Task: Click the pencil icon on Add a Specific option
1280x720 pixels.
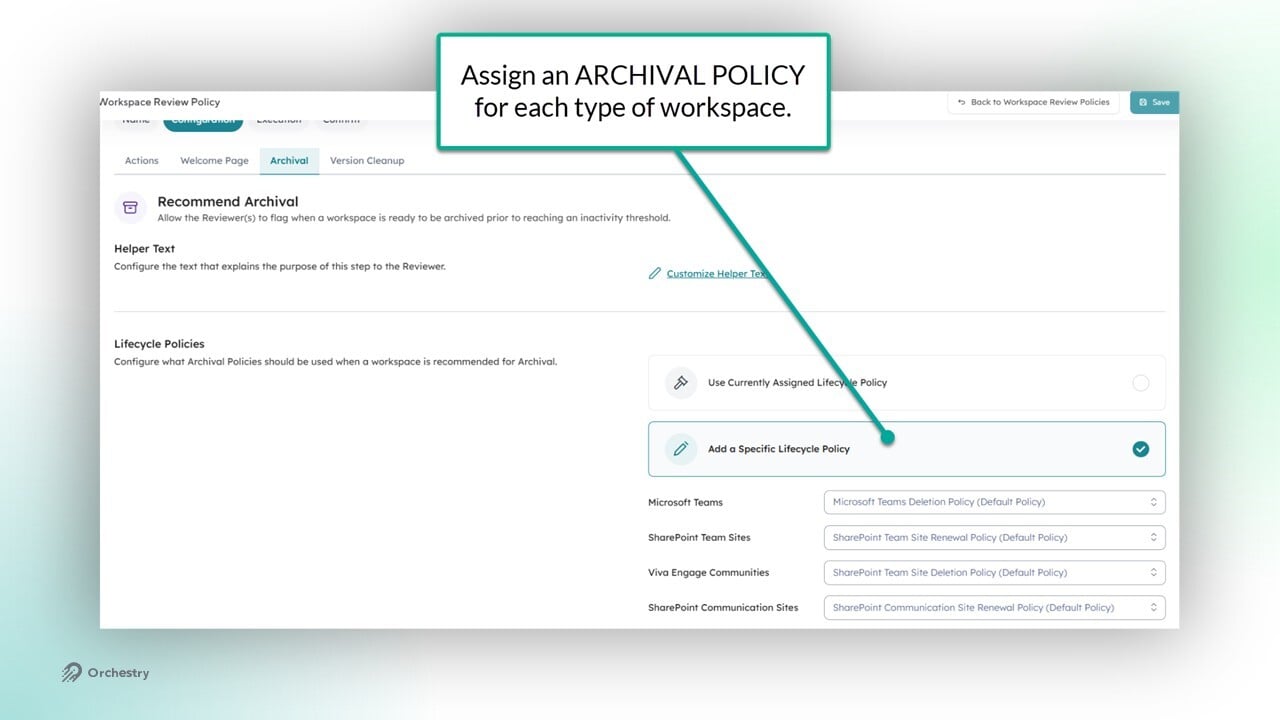Action: point(681,449)
